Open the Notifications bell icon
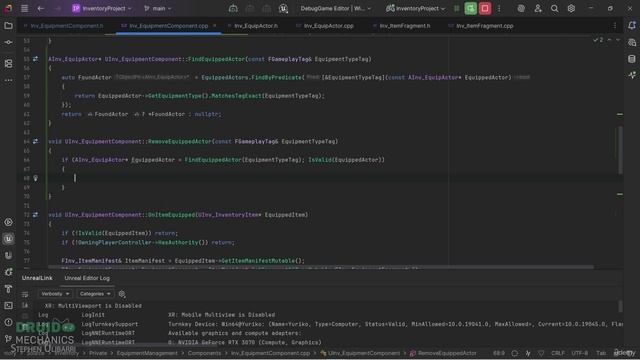This screenshot has height=360, width=640. pos(632,26)
